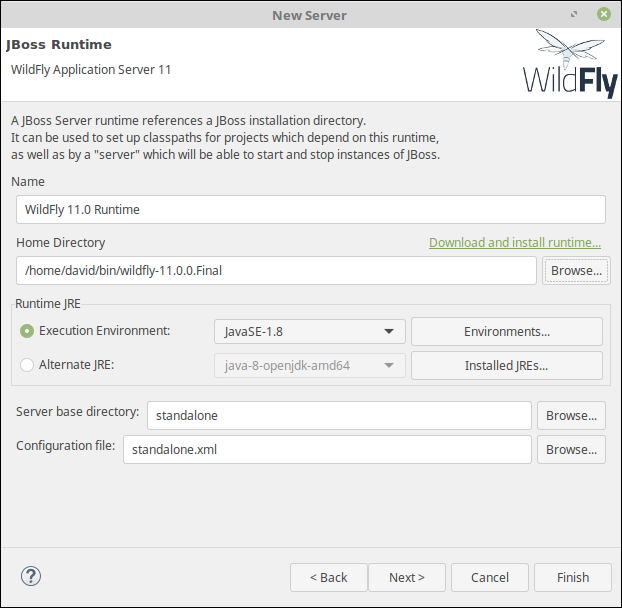
Task: Click Finish to create the server
Action: pos(573,577)
